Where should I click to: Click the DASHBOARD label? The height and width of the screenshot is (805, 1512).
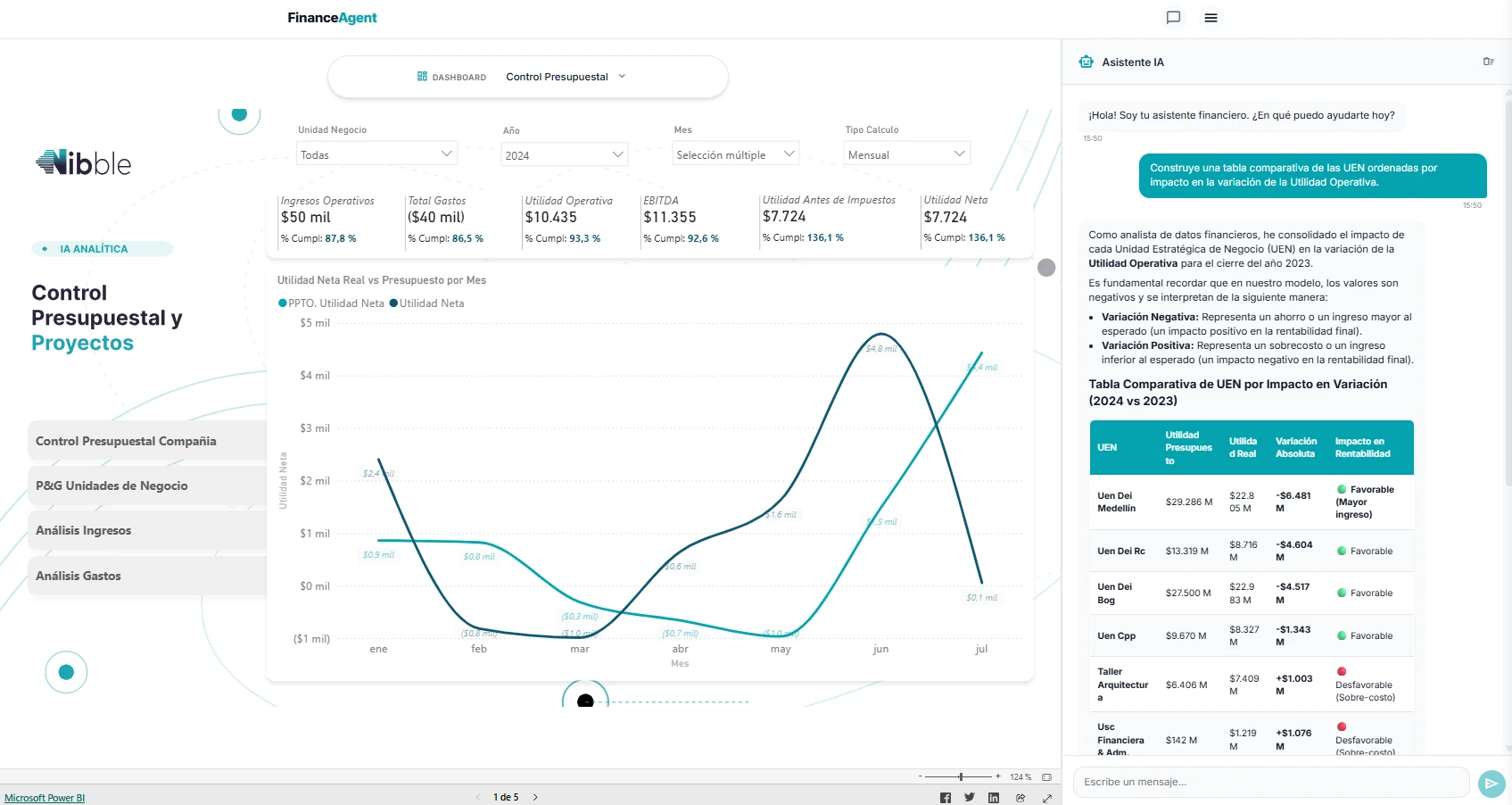[459, 78]
